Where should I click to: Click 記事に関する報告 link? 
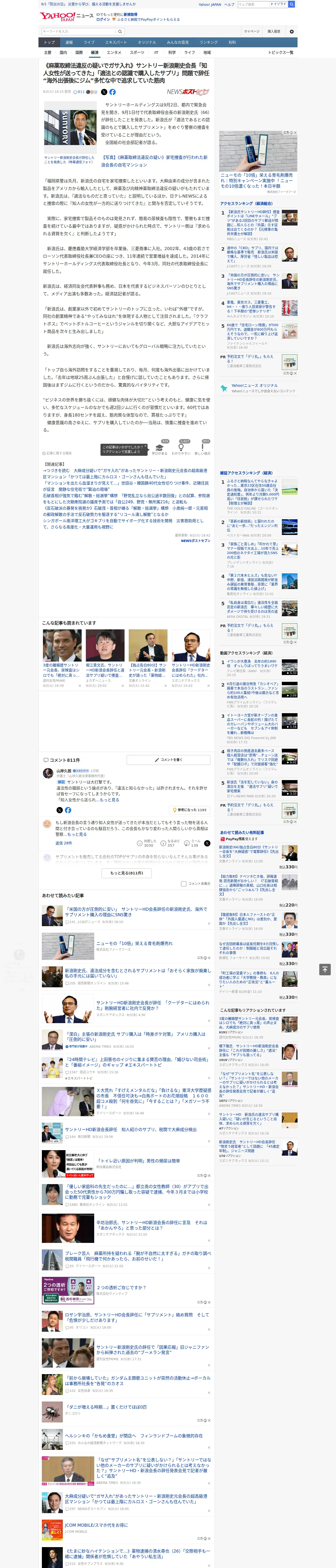57,453
